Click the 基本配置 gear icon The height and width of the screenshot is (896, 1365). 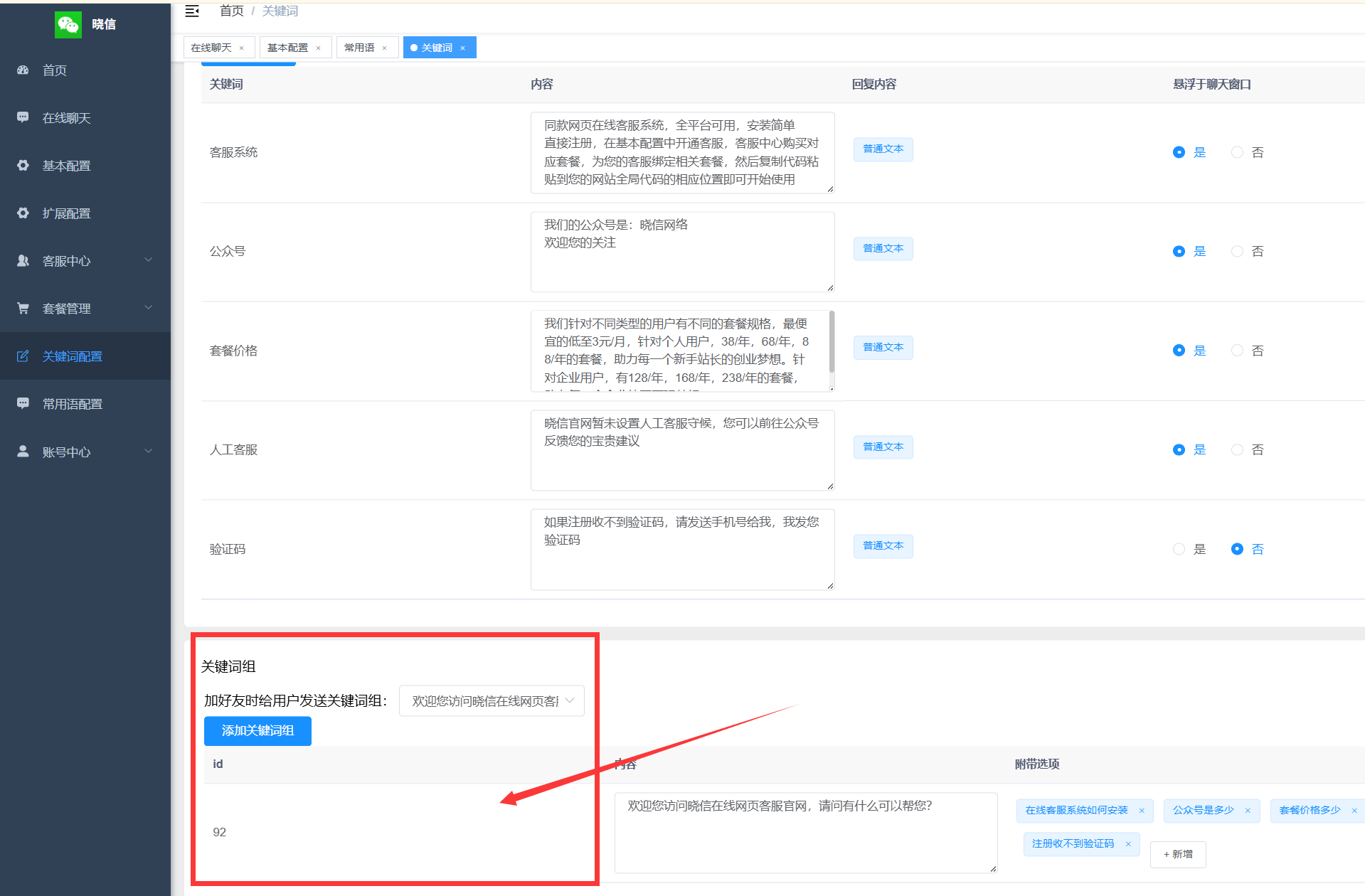[23, 165]
